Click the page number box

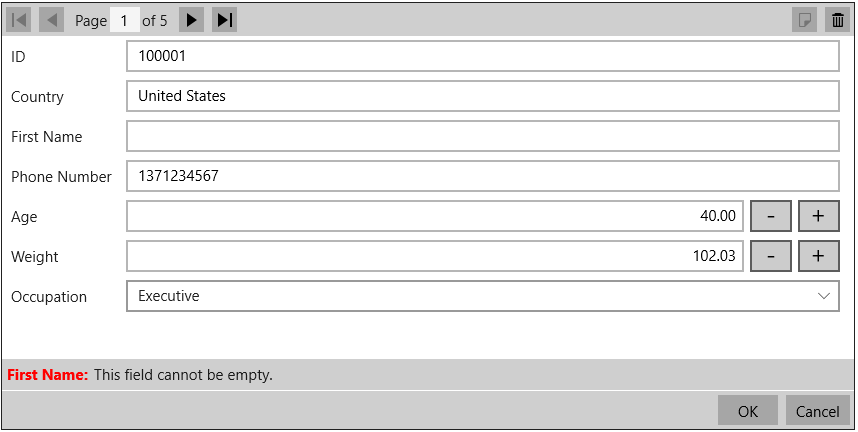124,20
